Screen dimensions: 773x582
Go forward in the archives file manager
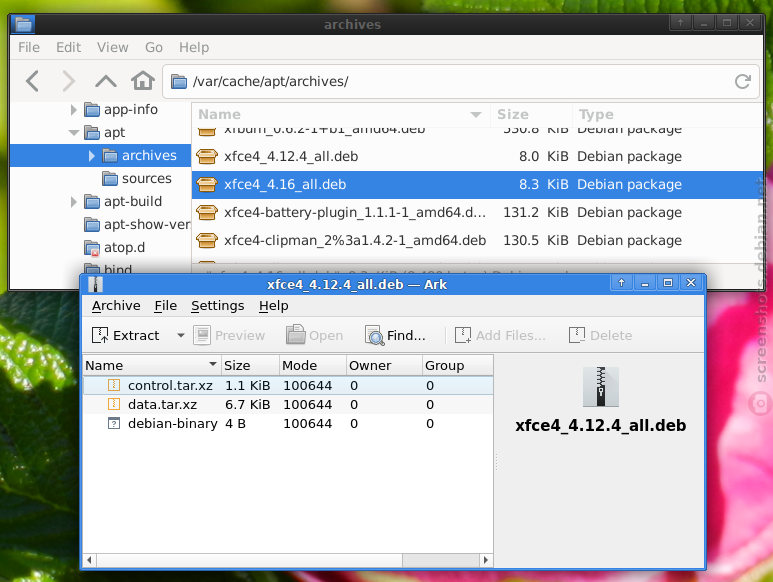pyautogui.click(x=69, y=81)
